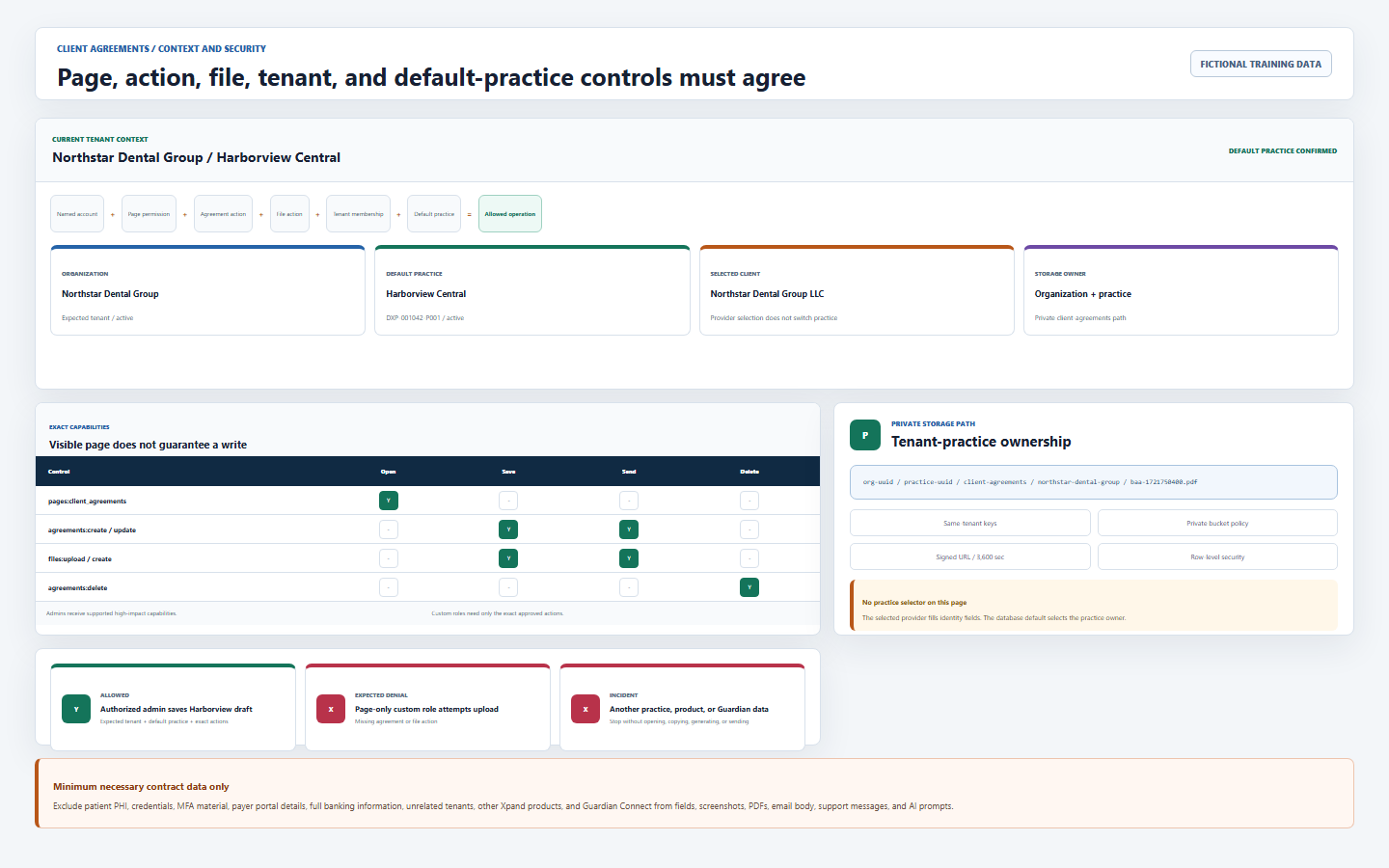Click the agreements:delete row label
Screen dimensions: 1389x868
coord(77,588)
